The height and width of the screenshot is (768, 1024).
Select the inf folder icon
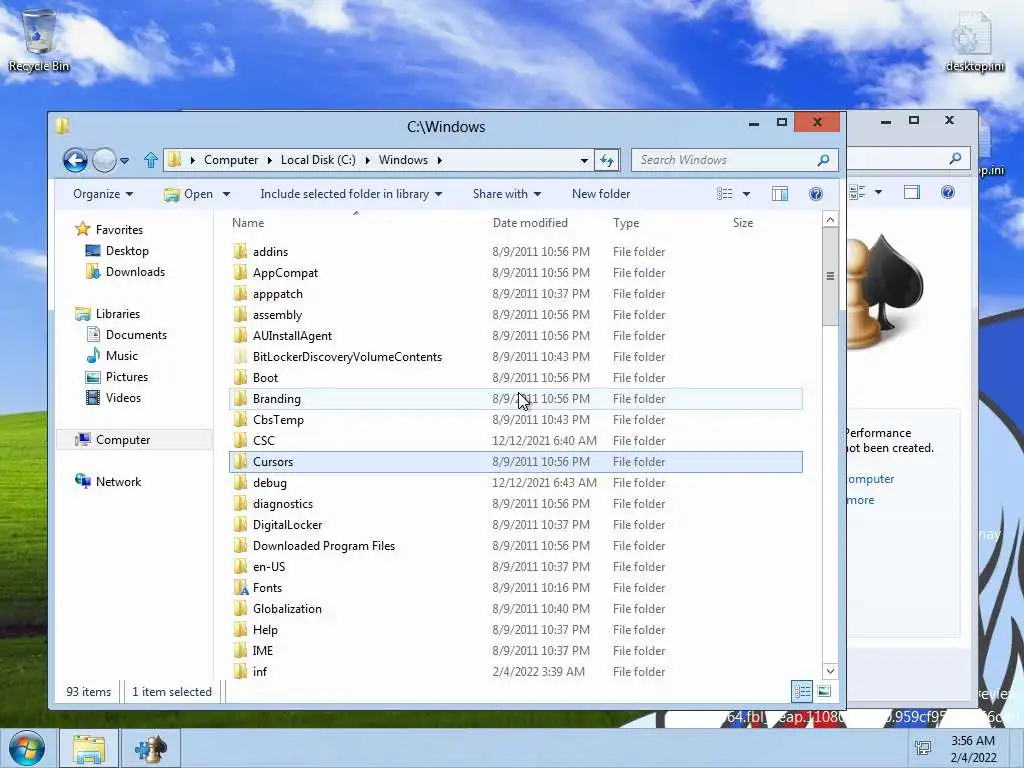pyautogui.click(x=240, y=671)
